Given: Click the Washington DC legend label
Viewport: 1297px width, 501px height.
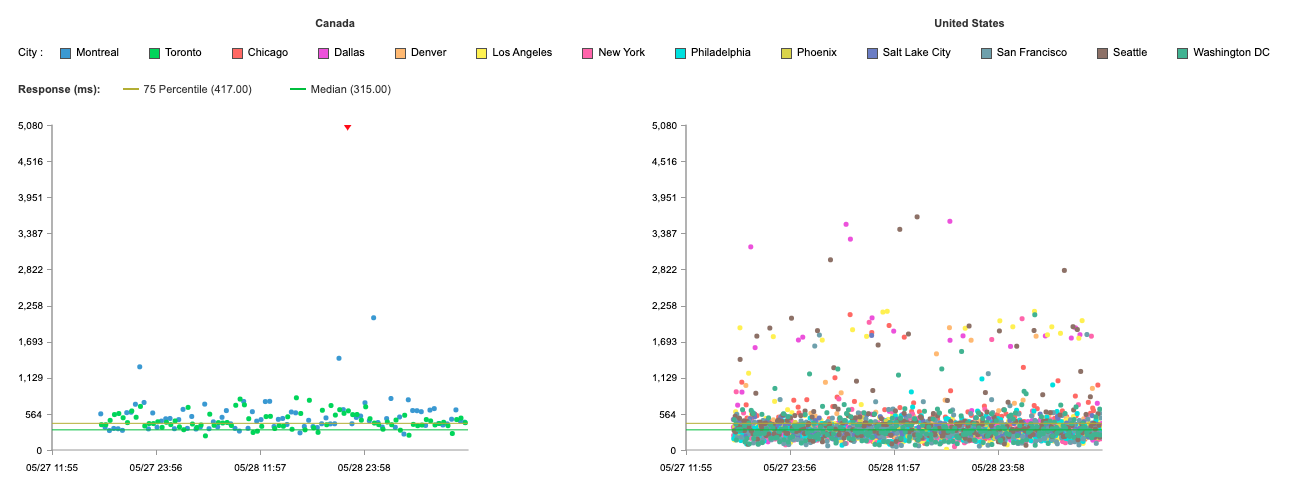Looking at the screenshot, I should point(1231,53).
